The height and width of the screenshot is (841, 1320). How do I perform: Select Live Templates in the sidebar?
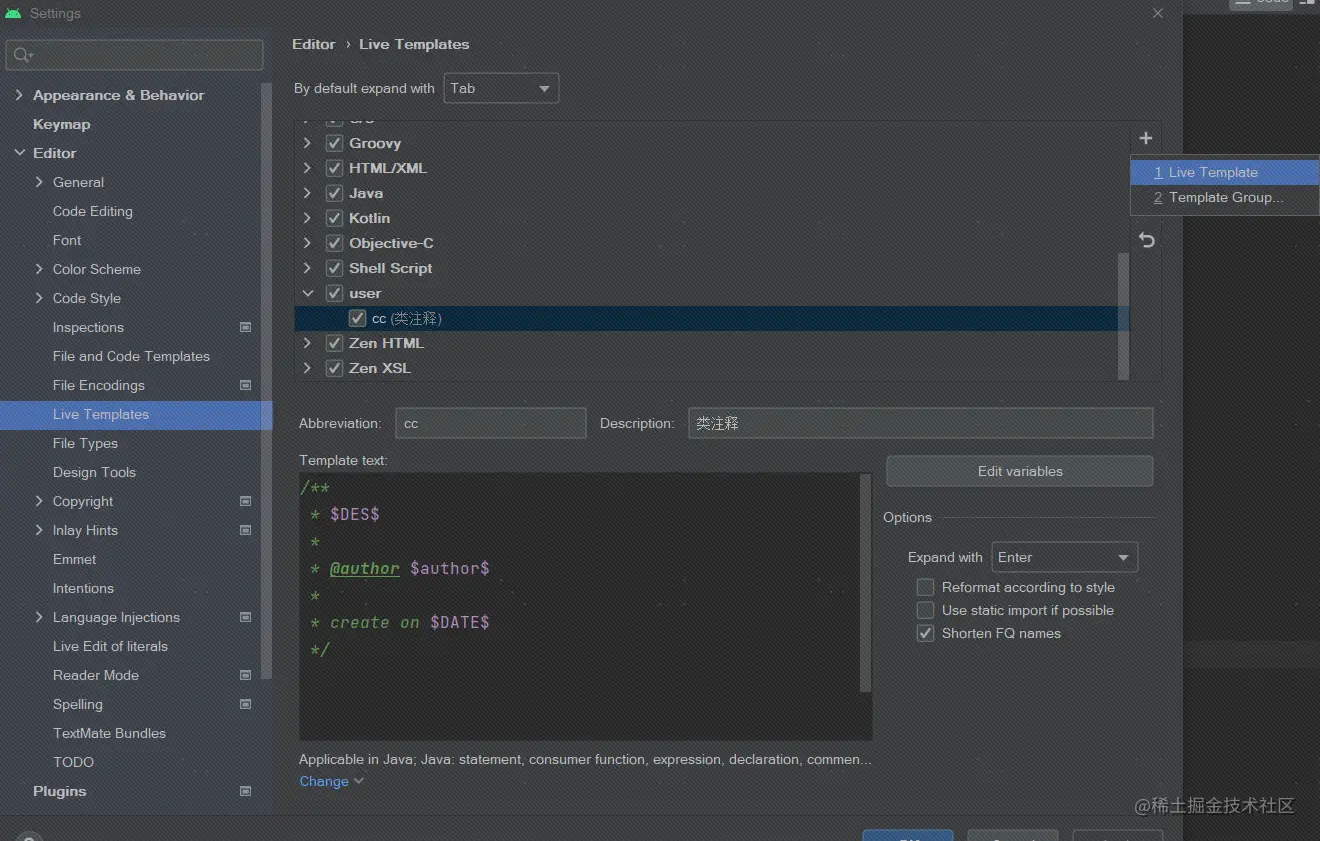pos(136,414)
